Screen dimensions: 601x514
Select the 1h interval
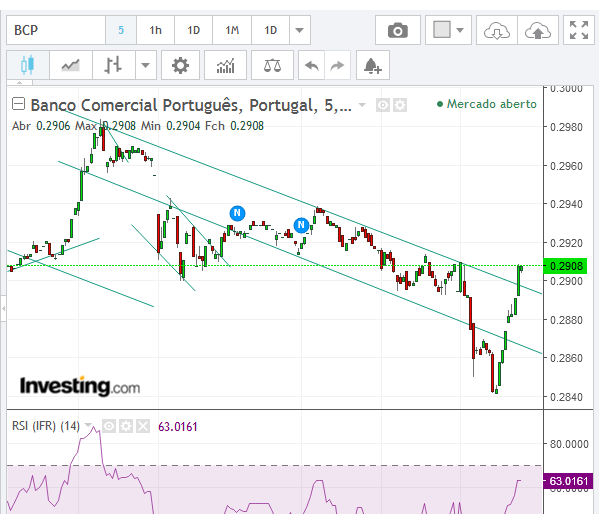point(155,30)
